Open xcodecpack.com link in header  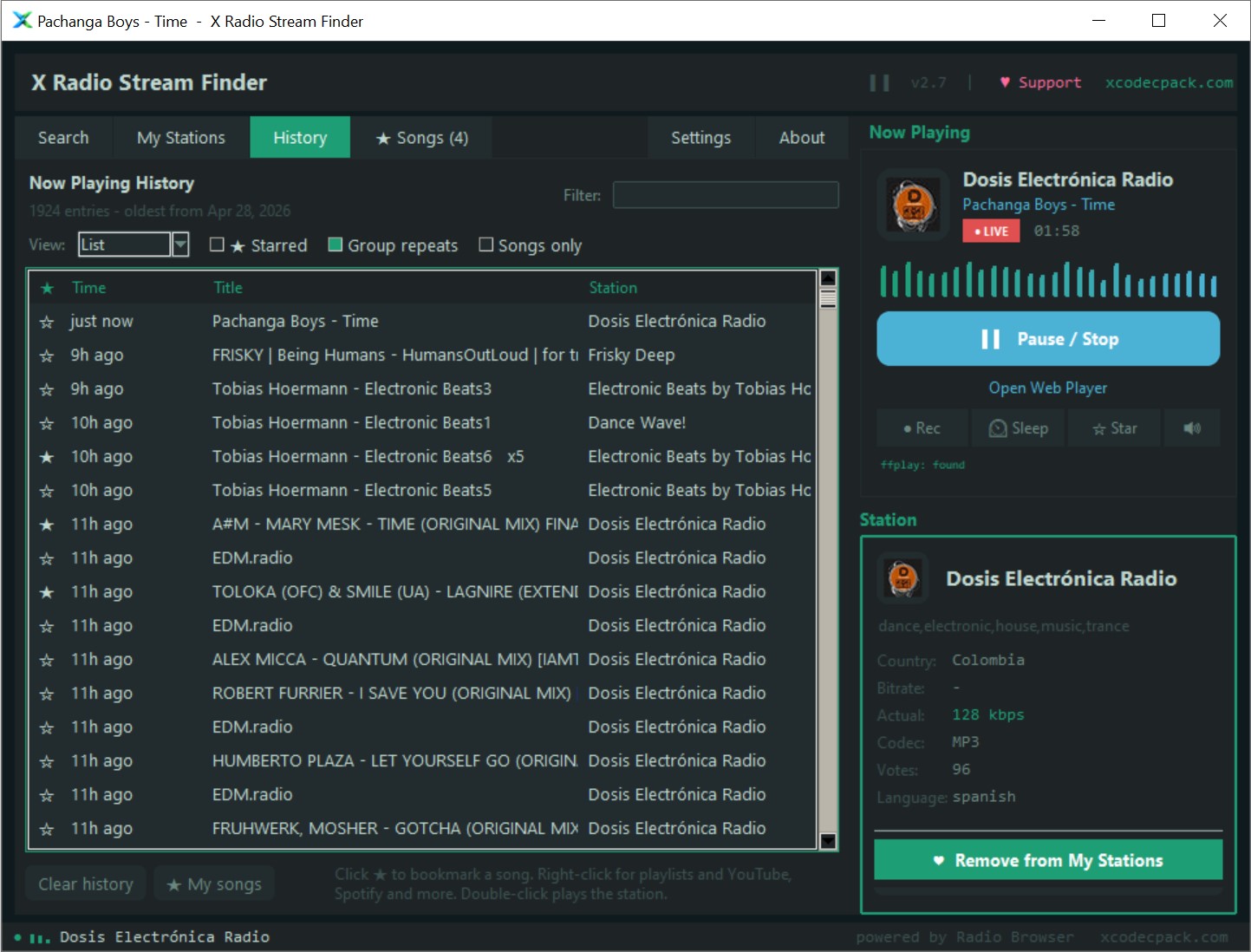[1169, 82]
